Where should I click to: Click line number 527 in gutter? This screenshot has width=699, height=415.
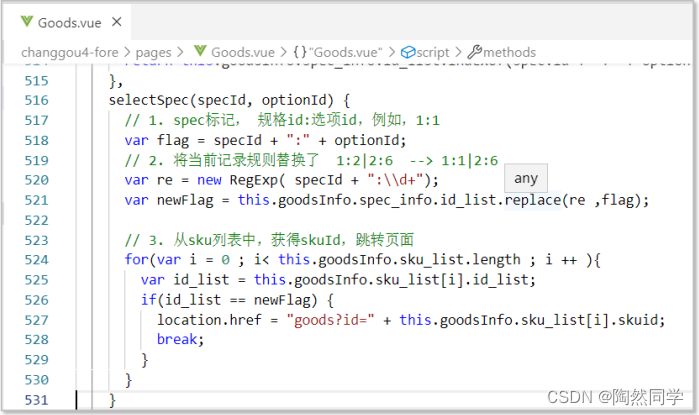(37, 320)
